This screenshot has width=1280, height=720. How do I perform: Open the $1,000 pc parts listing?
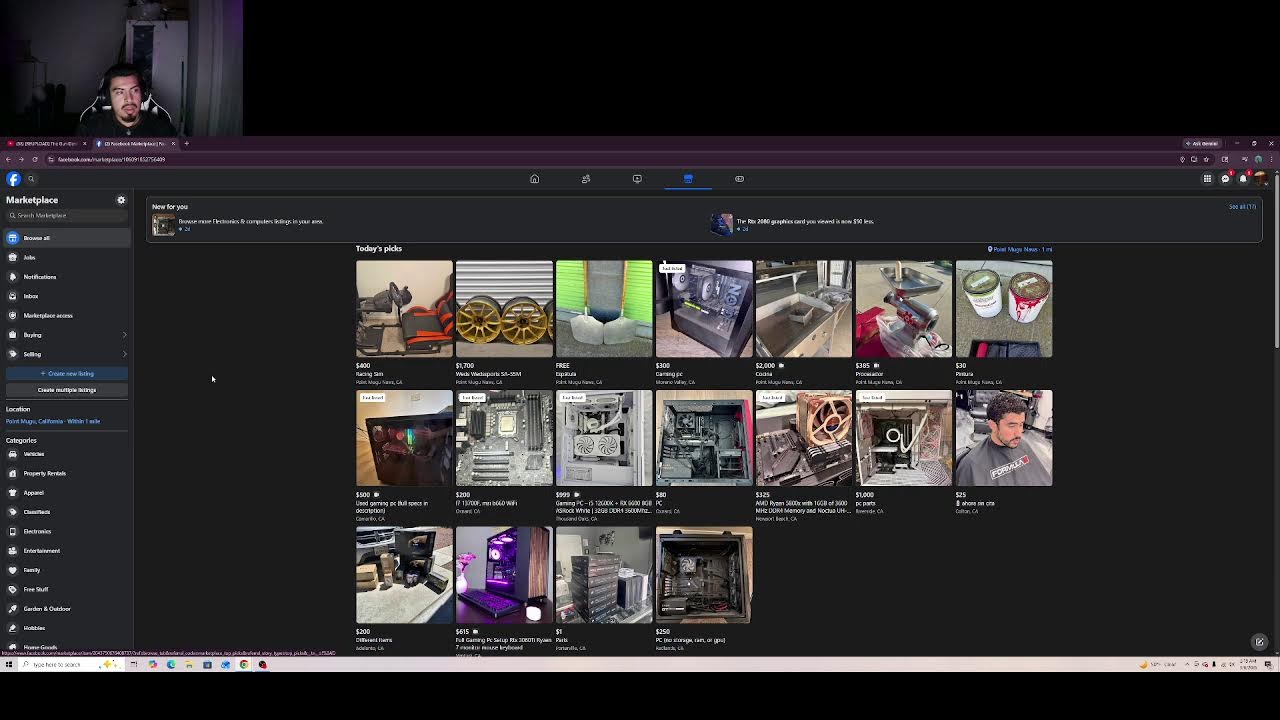point(904,452)
